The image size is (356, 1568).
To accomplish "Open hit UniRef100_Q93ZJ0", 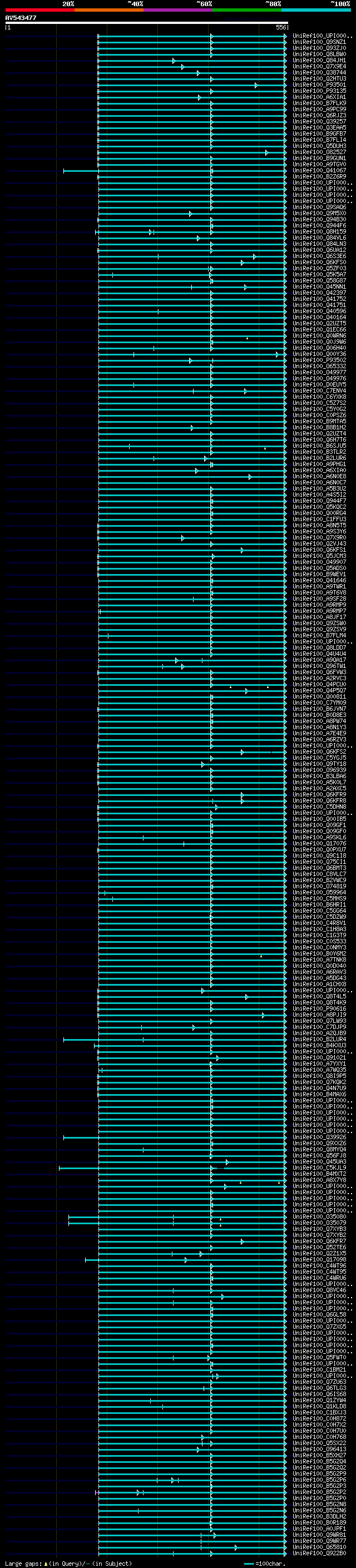I will click(319, 48).
